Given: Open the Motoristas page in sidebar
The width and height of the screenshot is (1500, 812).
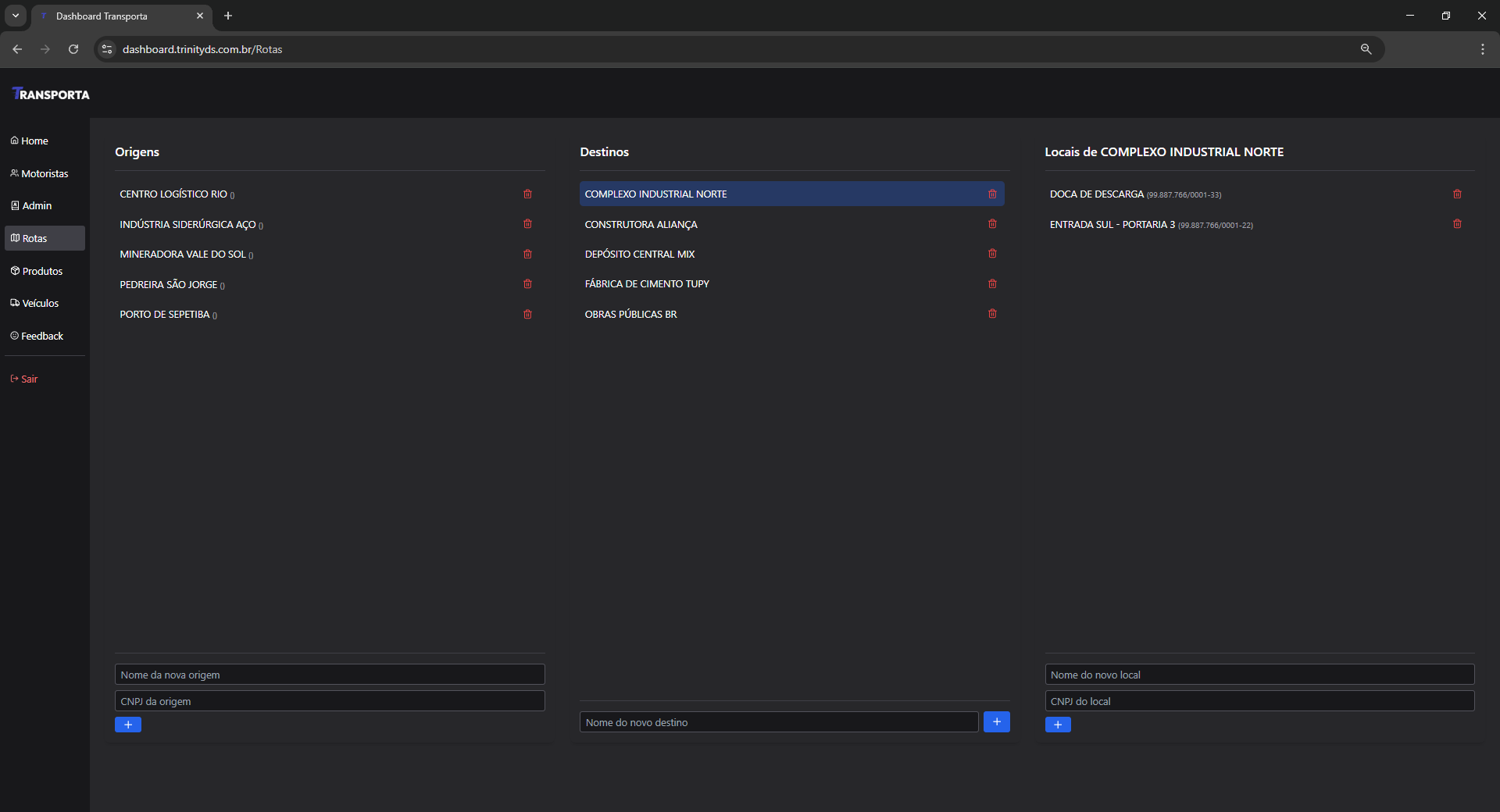Looking at the screenshot, I should [x=45, y=173].
